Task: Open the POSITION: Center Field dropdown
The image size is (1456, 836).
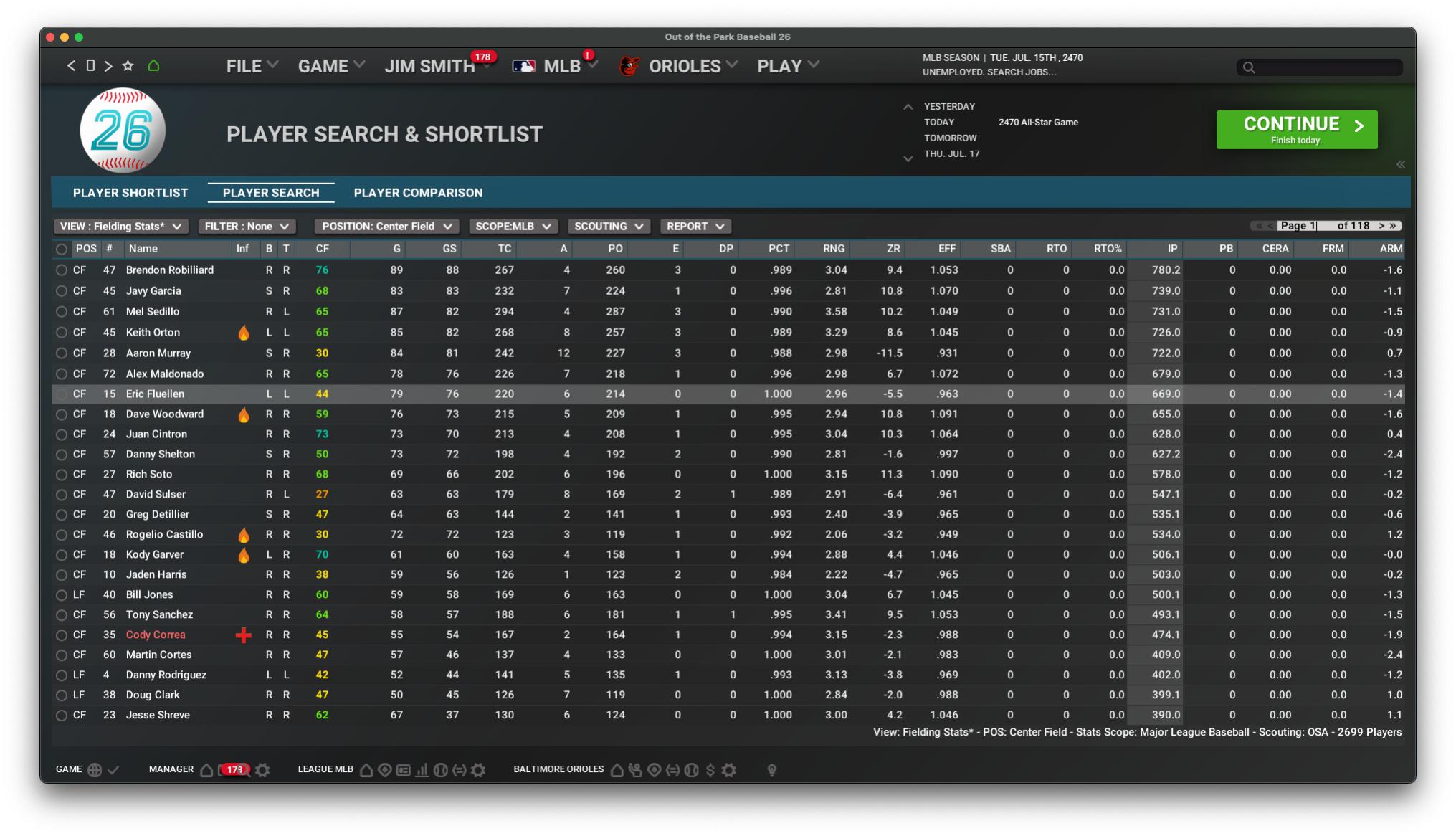Action: click(386, 227)
